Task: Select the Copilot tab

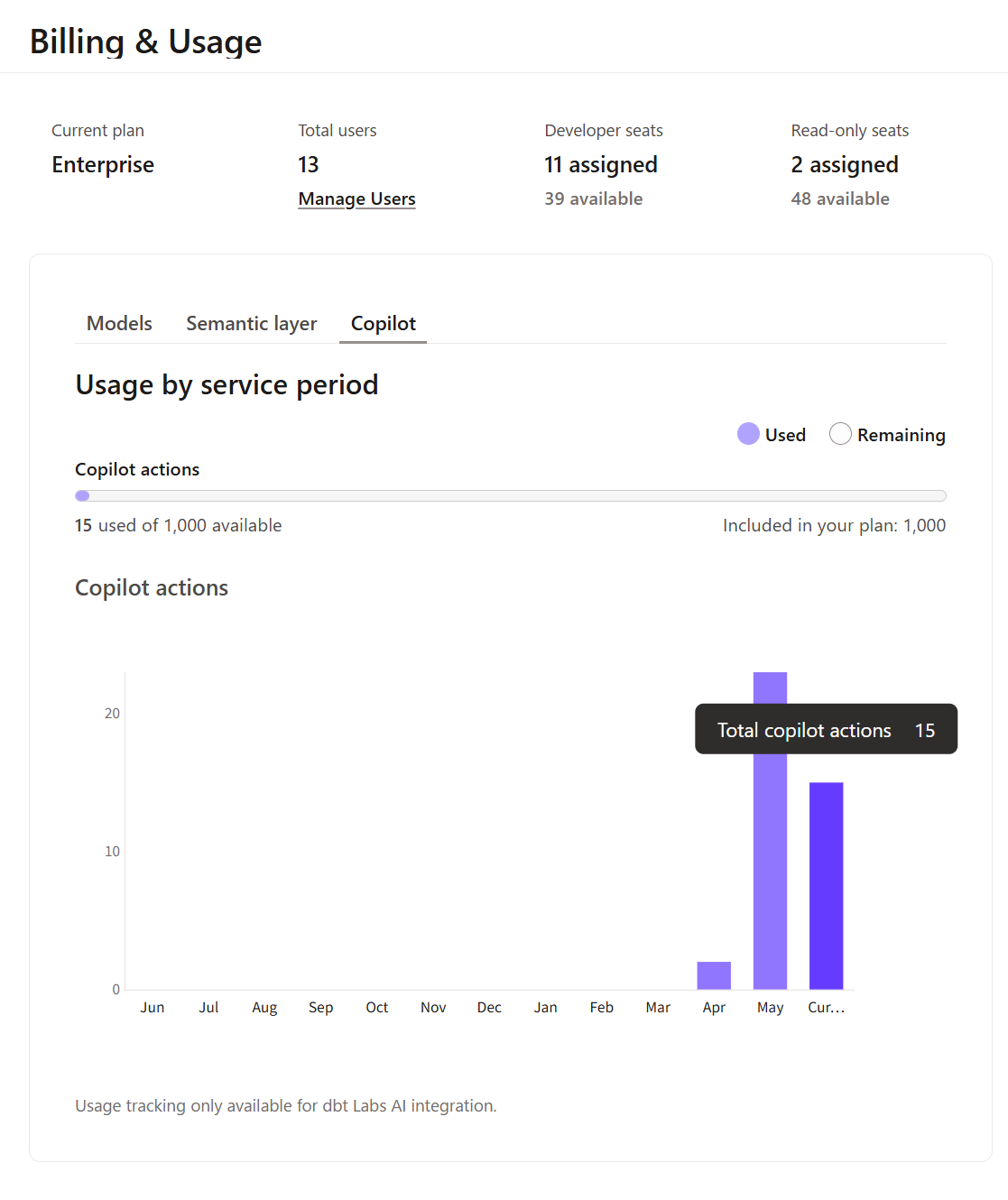Action: point(383,323)
